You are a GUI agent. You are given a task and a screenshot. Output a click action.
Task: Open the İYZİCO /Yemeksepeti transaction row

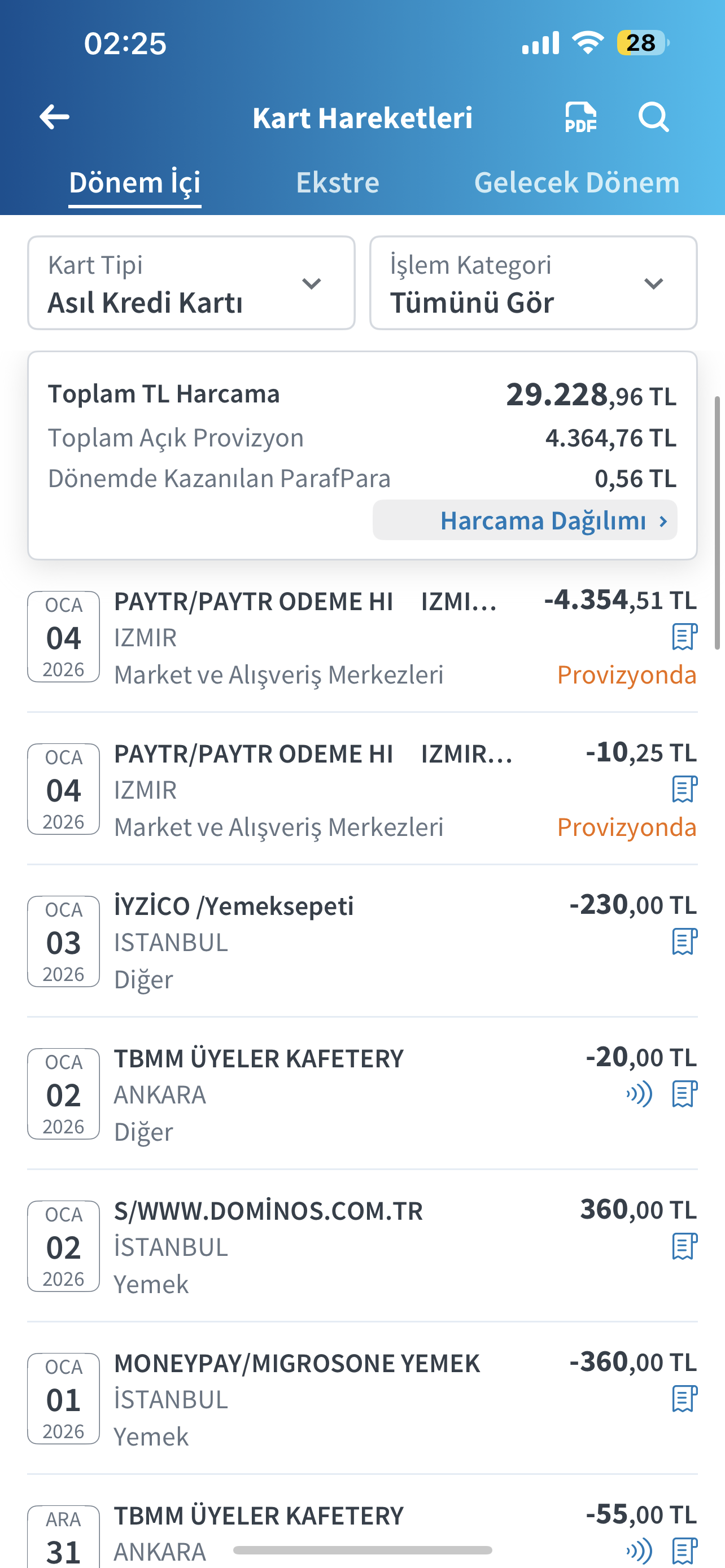click(362, 941)
